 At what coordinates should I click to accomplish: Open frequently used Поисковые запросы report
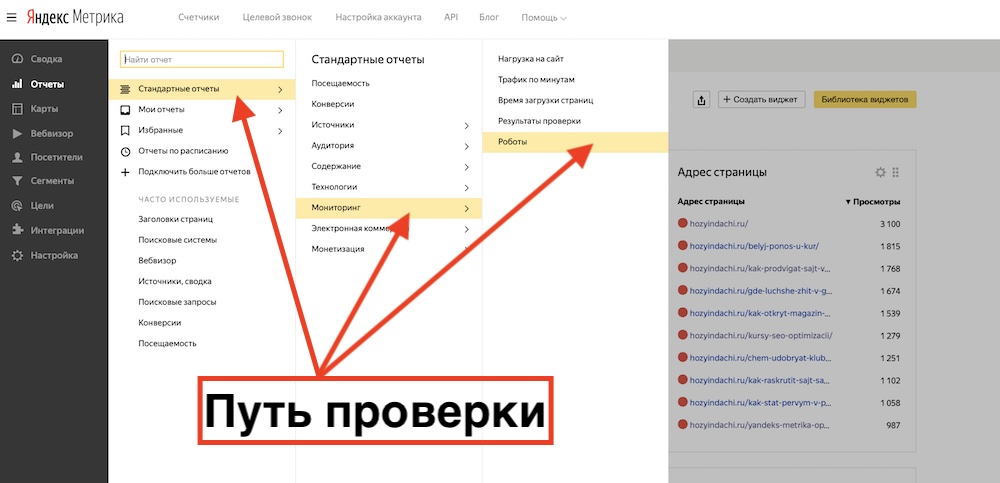pos(177,302)
